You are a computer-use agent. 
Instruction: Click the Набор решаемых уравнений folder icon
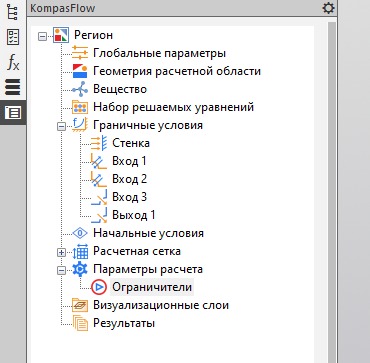pyautogui.click(x=80, y=107)
